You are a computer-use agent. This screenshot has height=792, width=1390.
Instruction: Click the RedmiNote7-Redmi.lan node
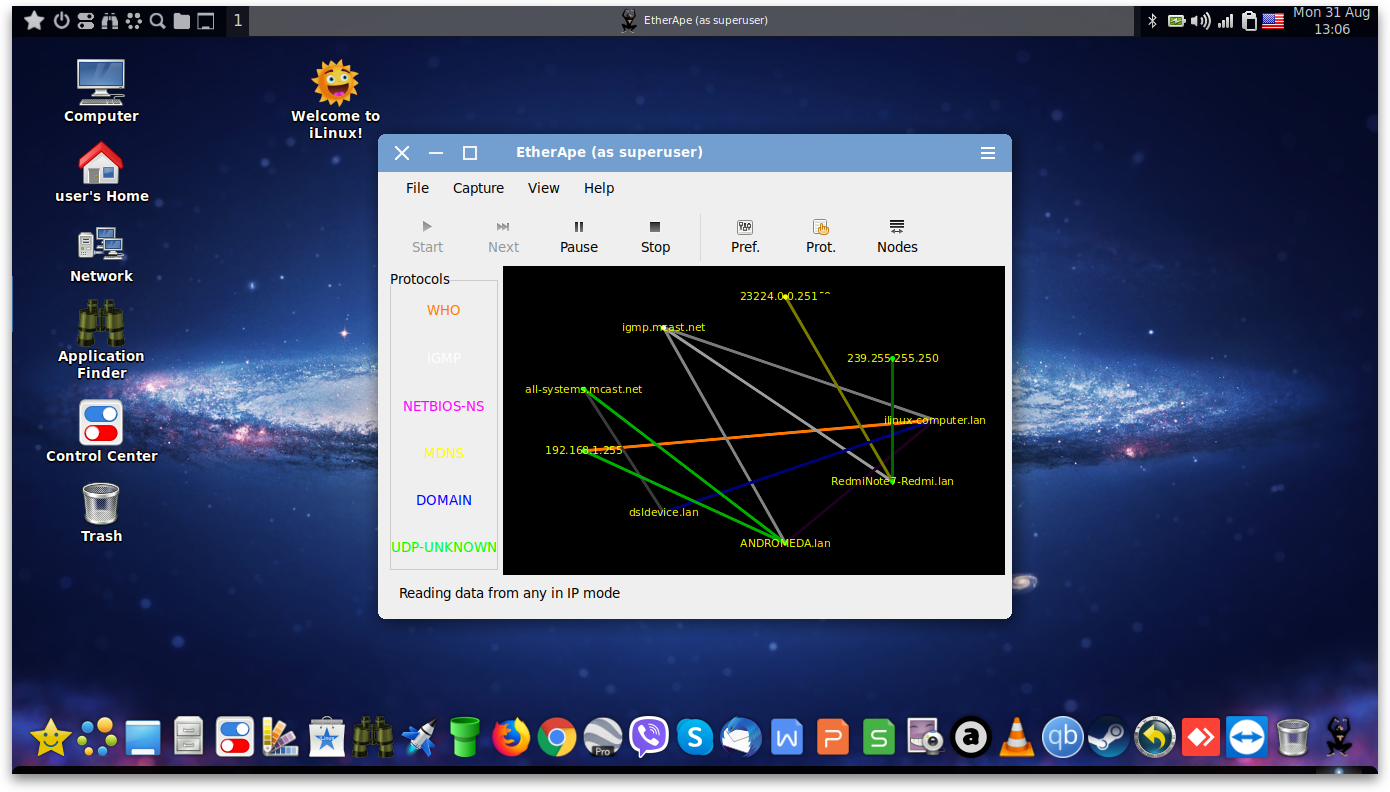pyautogui.click(x=892, y=481)
